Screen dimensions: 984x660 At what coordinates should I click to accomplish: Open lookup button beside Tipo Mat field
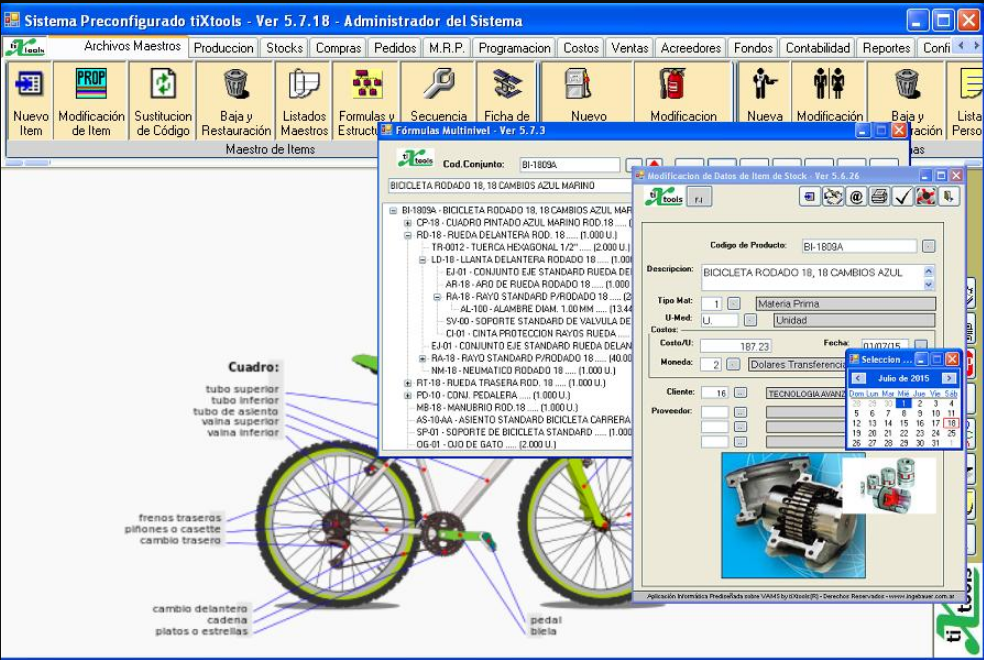734,304
